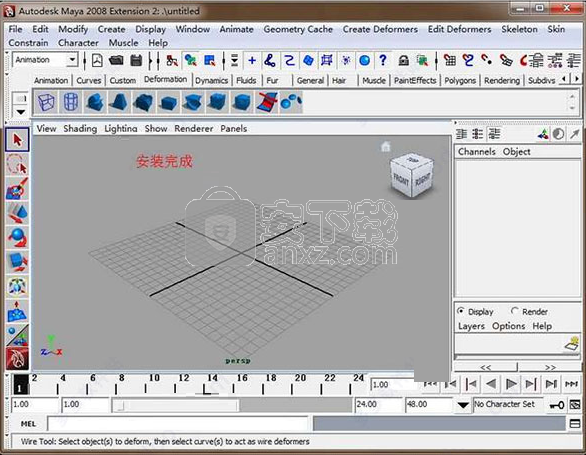
Task: Open the character set dropdown arrow
Action: [463, 405]
